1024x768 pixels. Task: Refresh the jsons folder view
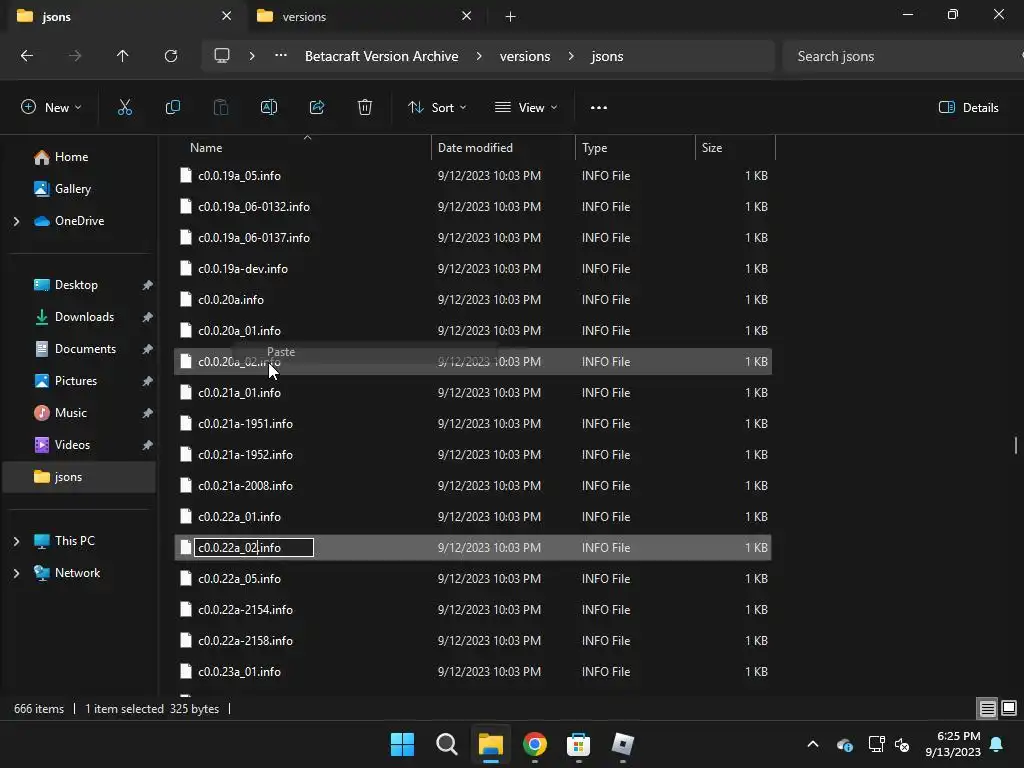pos(171,56)
